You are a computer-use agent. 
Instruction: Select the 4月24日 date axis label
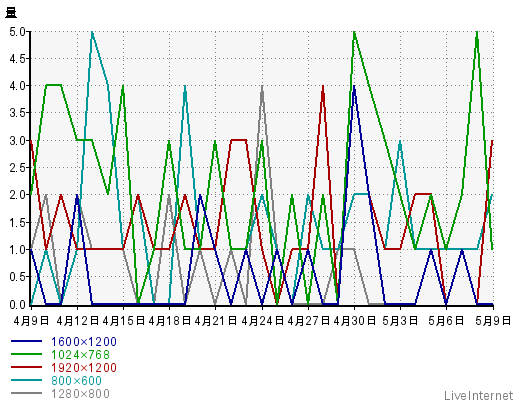(x=262, y=321)
